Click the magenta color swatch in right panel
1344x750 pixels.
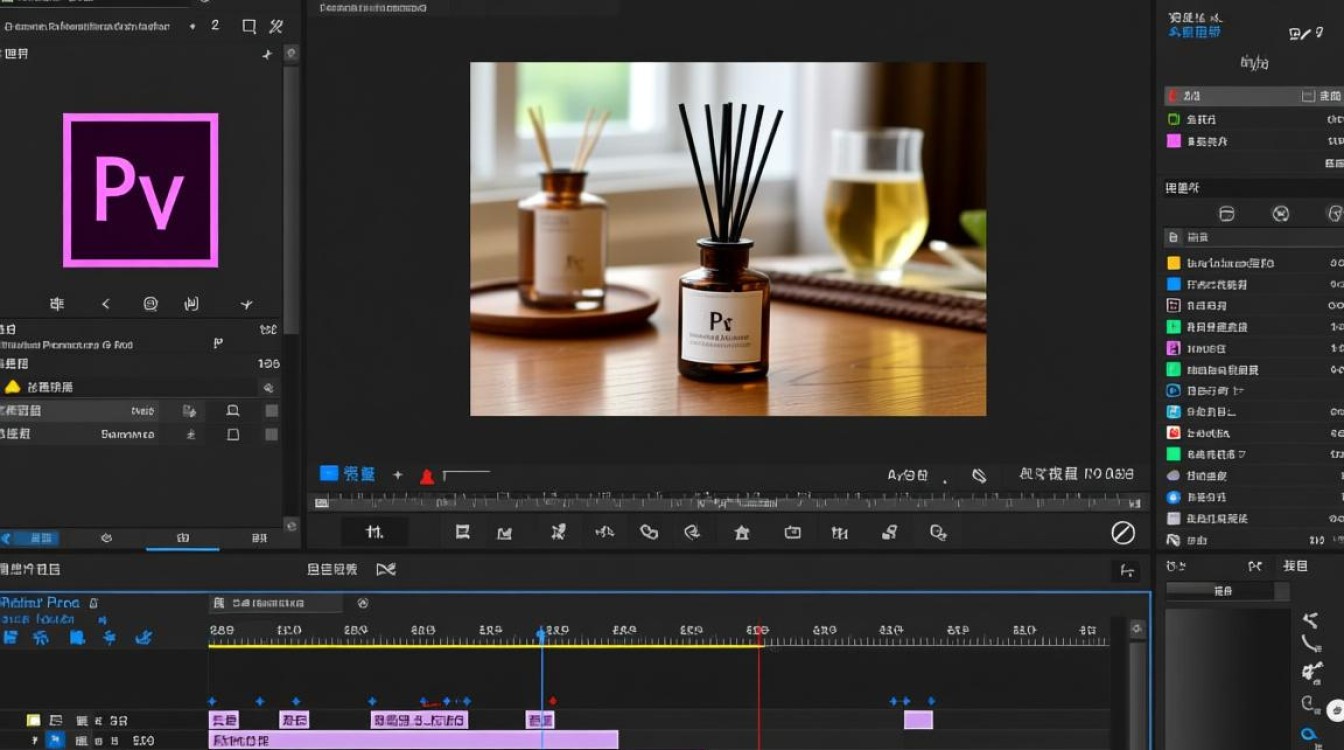[x=1174, y=141]
